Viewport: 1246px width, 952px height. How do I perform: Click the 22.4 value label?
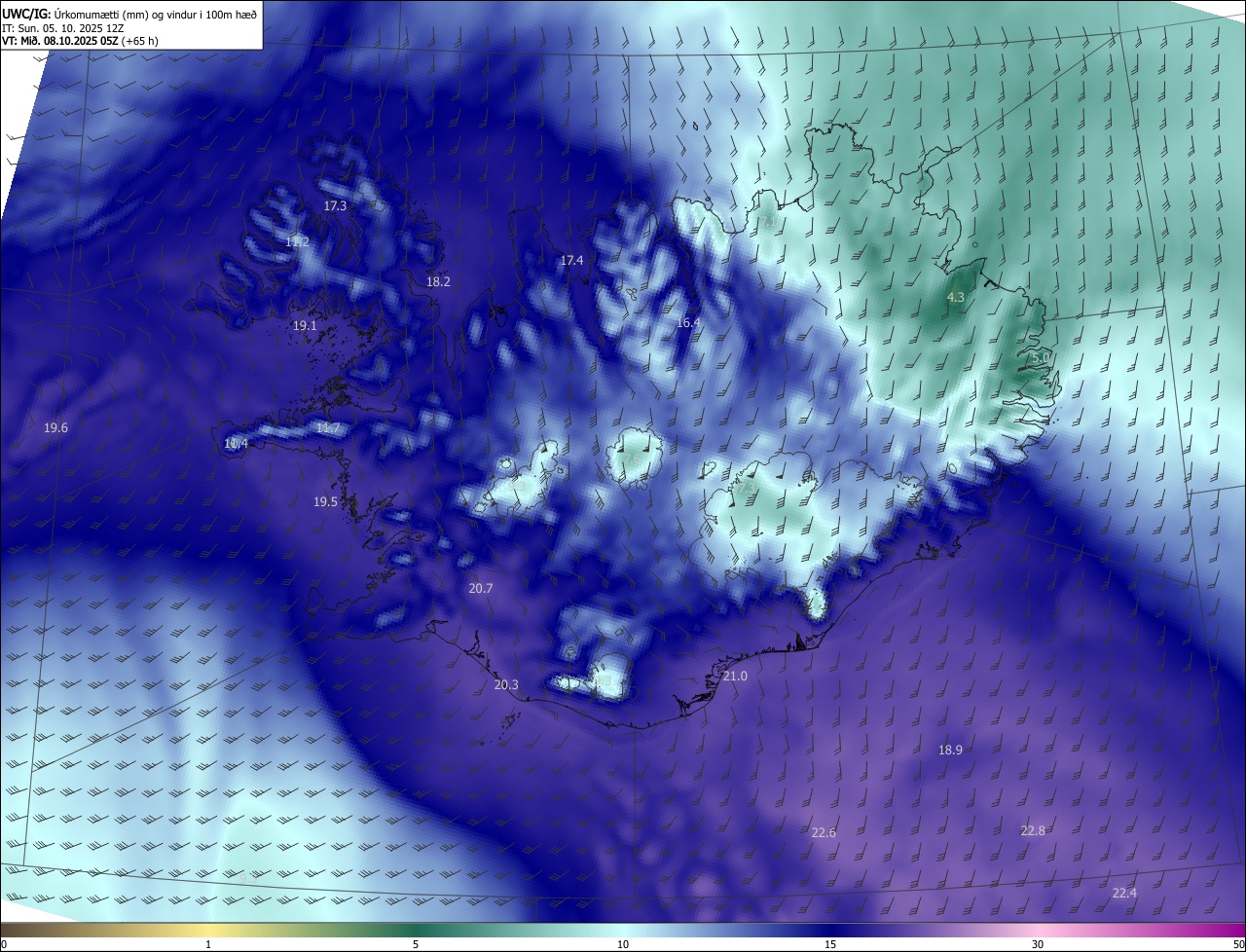pos(1124,893)
